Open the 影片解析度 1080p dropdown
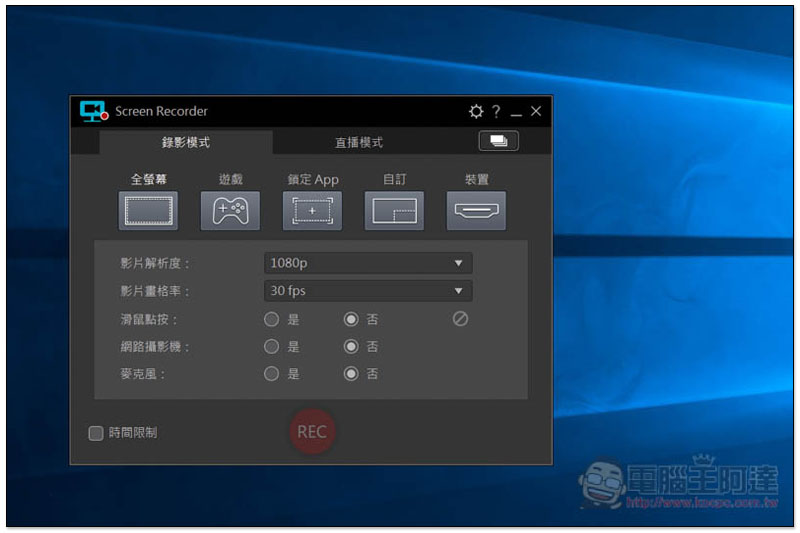800x533 pixels. tap(368, 263)
